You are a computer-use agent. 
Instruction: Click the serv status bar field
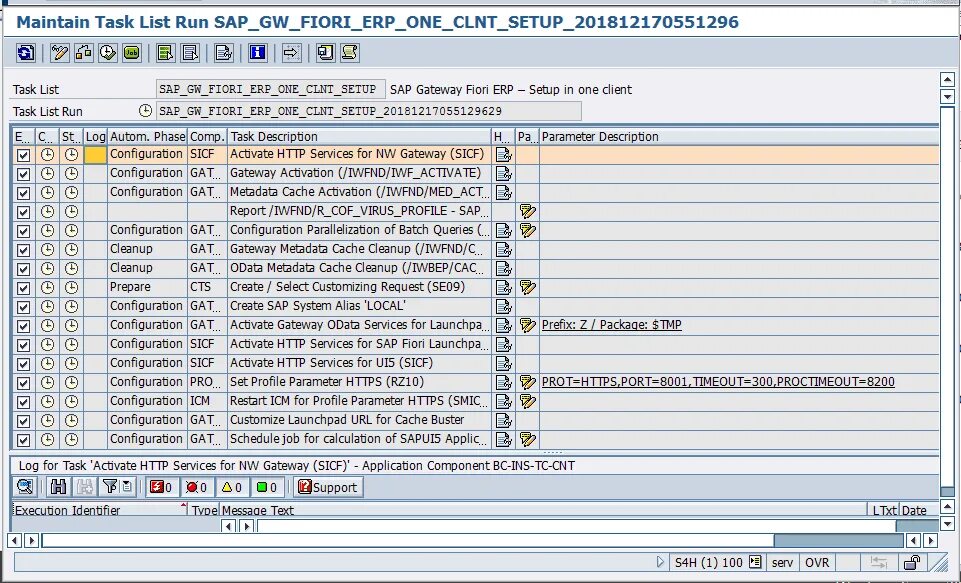[782, 562]
